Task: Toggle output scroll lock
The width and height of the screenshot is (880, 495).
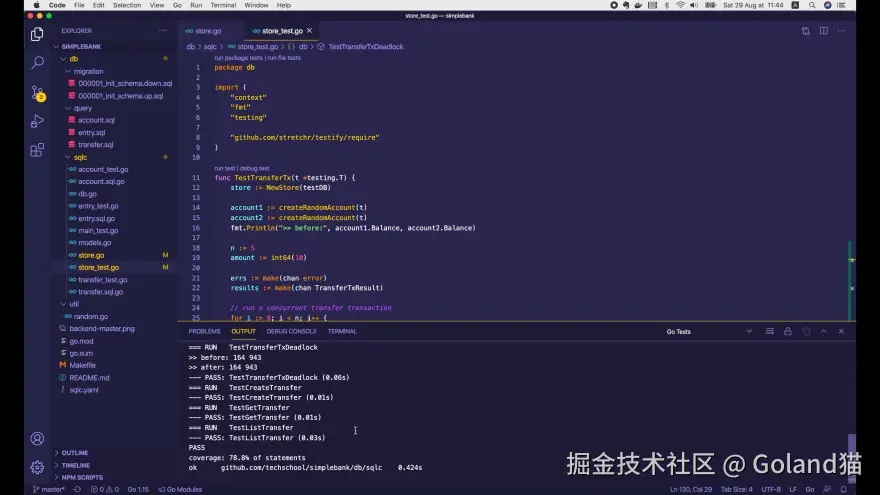Action: pos(787,332)
